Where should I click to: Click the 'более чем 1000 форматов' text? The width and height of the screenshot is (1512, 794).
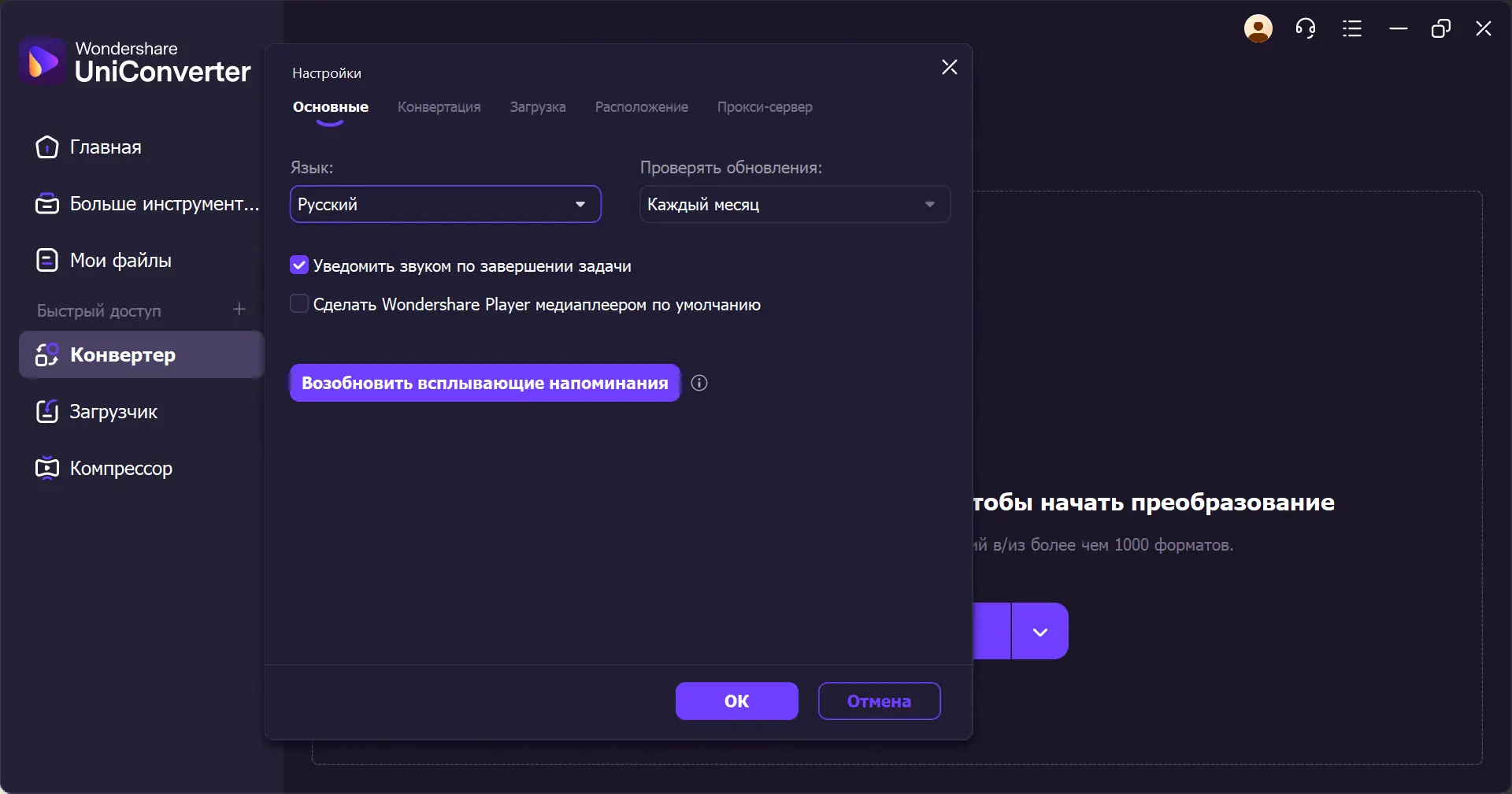(x=1132, y=544)
